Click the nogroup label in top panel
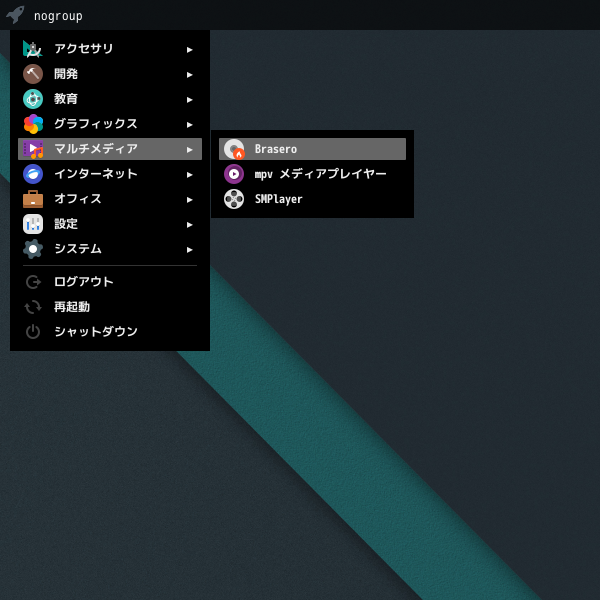The image size is (600, 600). (x=58, y=16)
